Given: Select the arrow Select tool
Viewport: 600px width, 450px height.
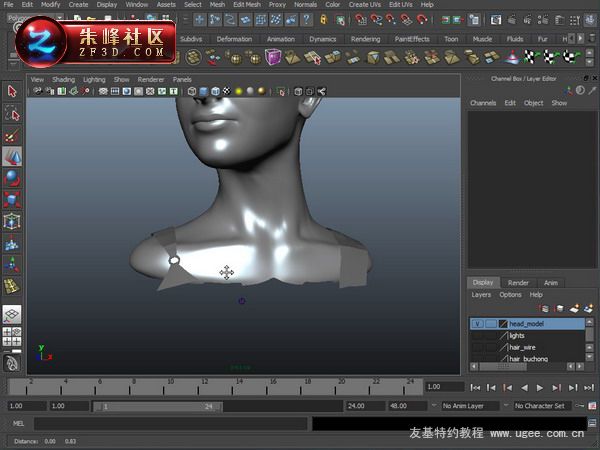Looking at the screenshot, I should (12, 91).
